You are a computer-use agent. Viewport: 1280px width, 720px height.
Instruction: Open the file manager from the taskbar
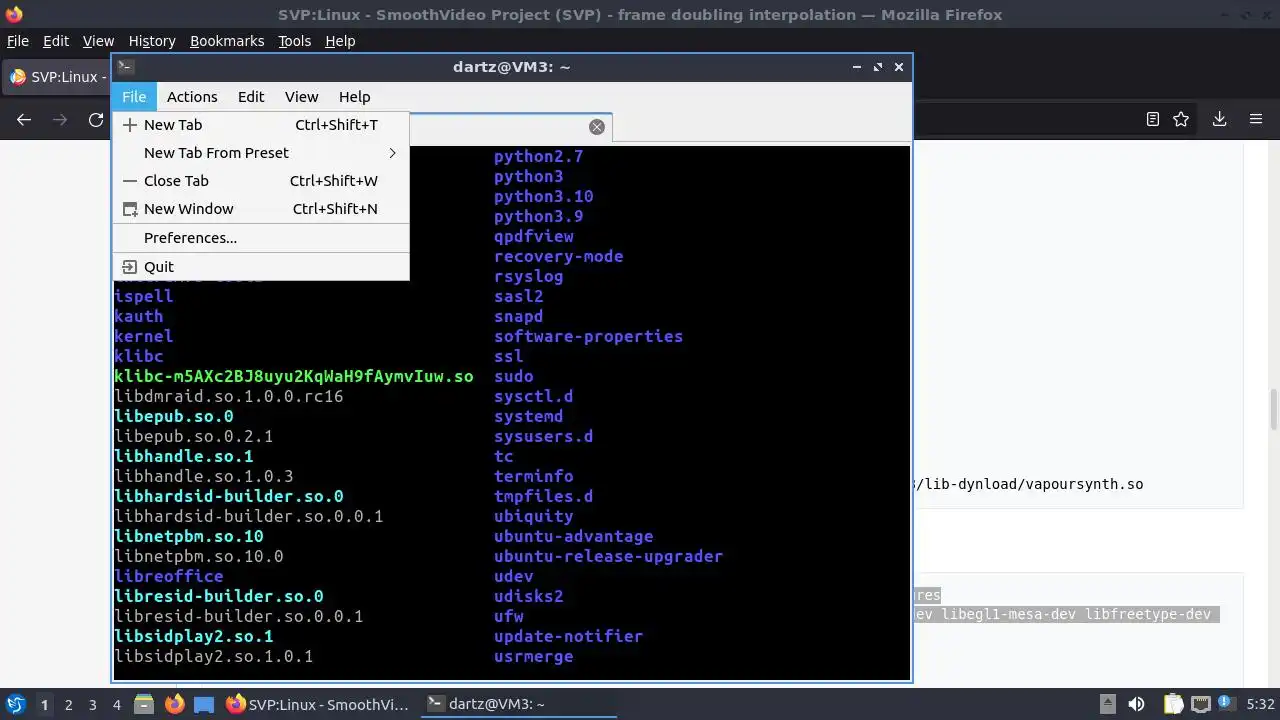pyautogui.click(x=143, y=705)
